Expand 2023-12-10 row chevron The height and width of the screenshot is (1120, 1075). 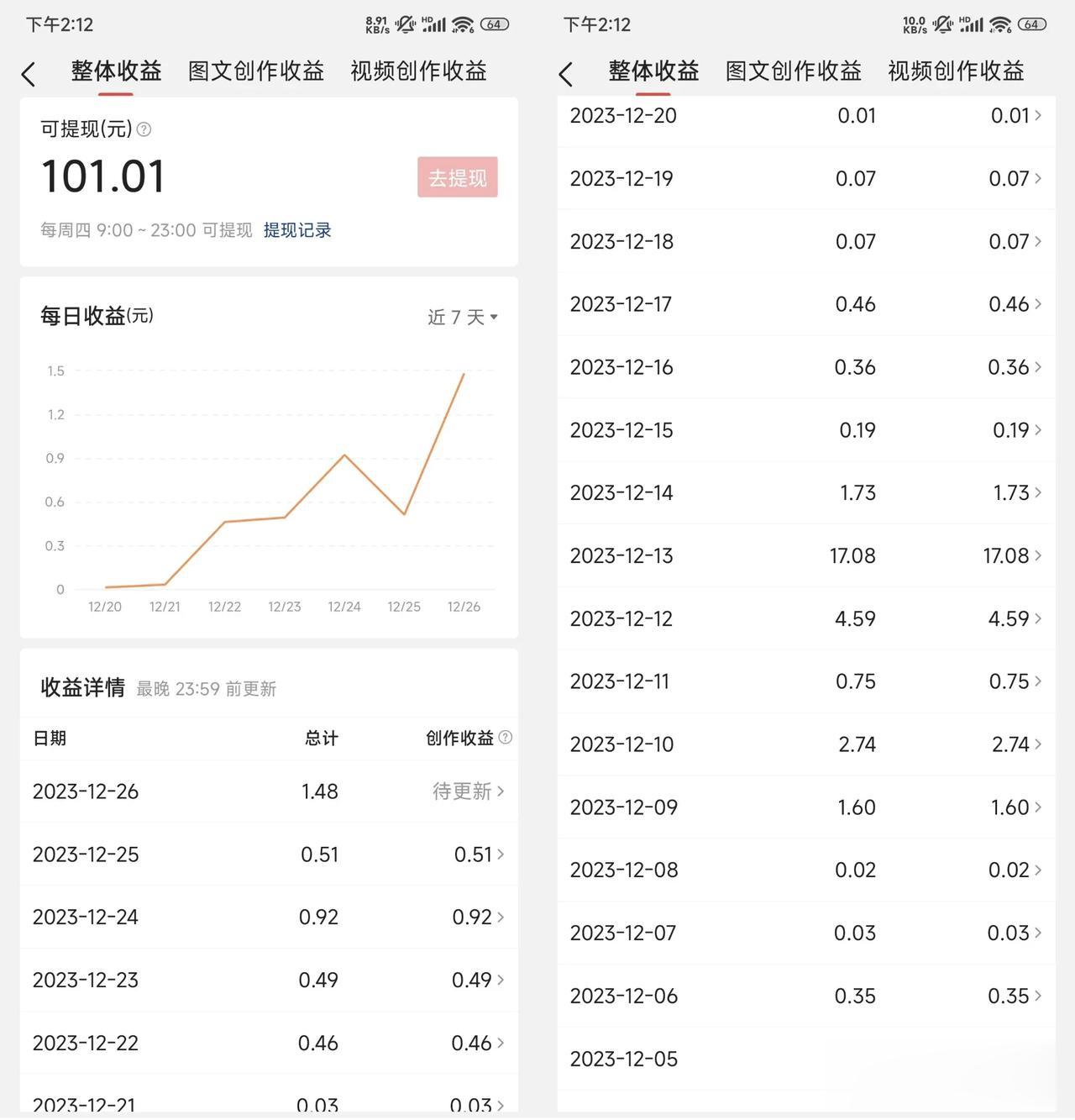pos(1038,744)
